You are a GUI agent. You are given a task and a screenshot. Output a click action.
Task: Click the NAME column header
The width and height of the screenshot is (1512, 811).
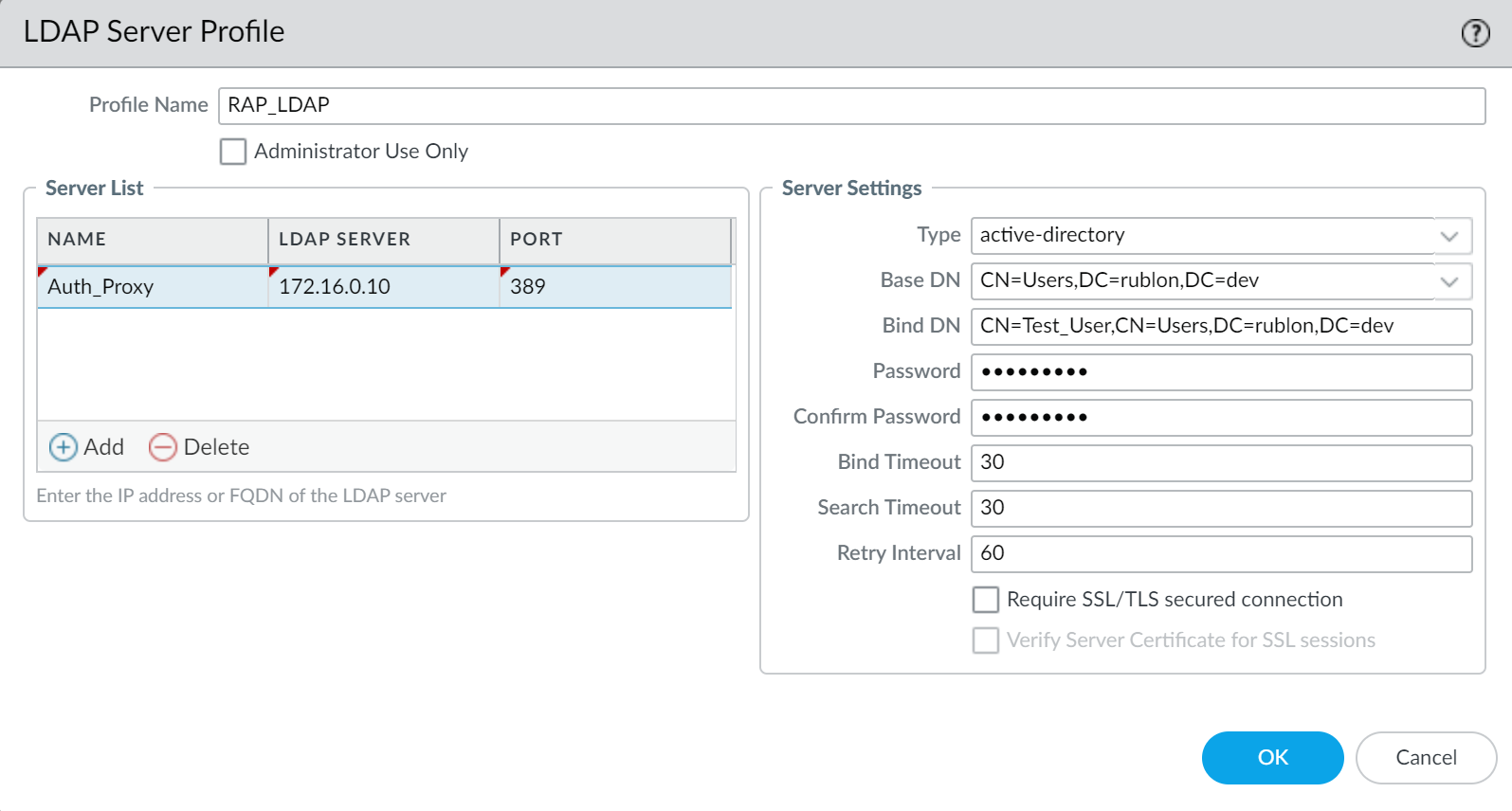[x=152, y=240]
